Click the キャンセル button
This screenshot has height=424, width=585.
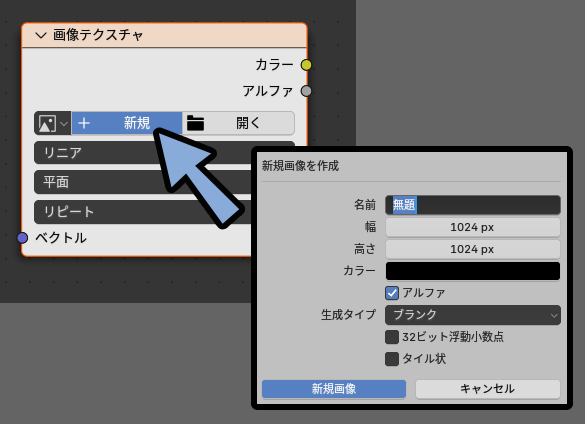click(488, 389)
